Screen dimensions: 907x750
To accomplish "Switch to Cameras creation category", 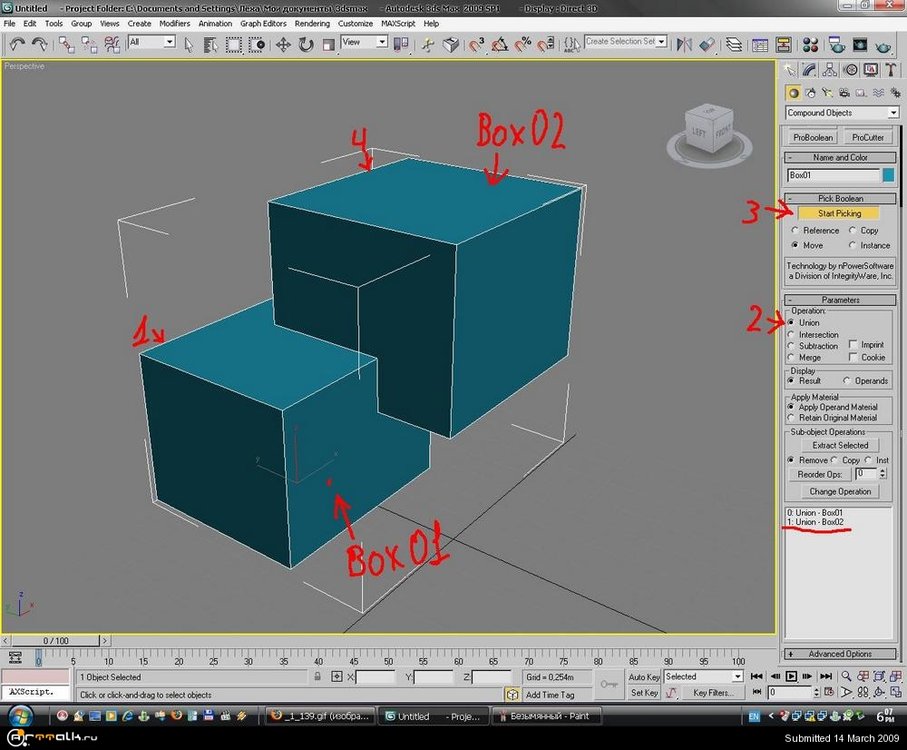I will (843, 92).
